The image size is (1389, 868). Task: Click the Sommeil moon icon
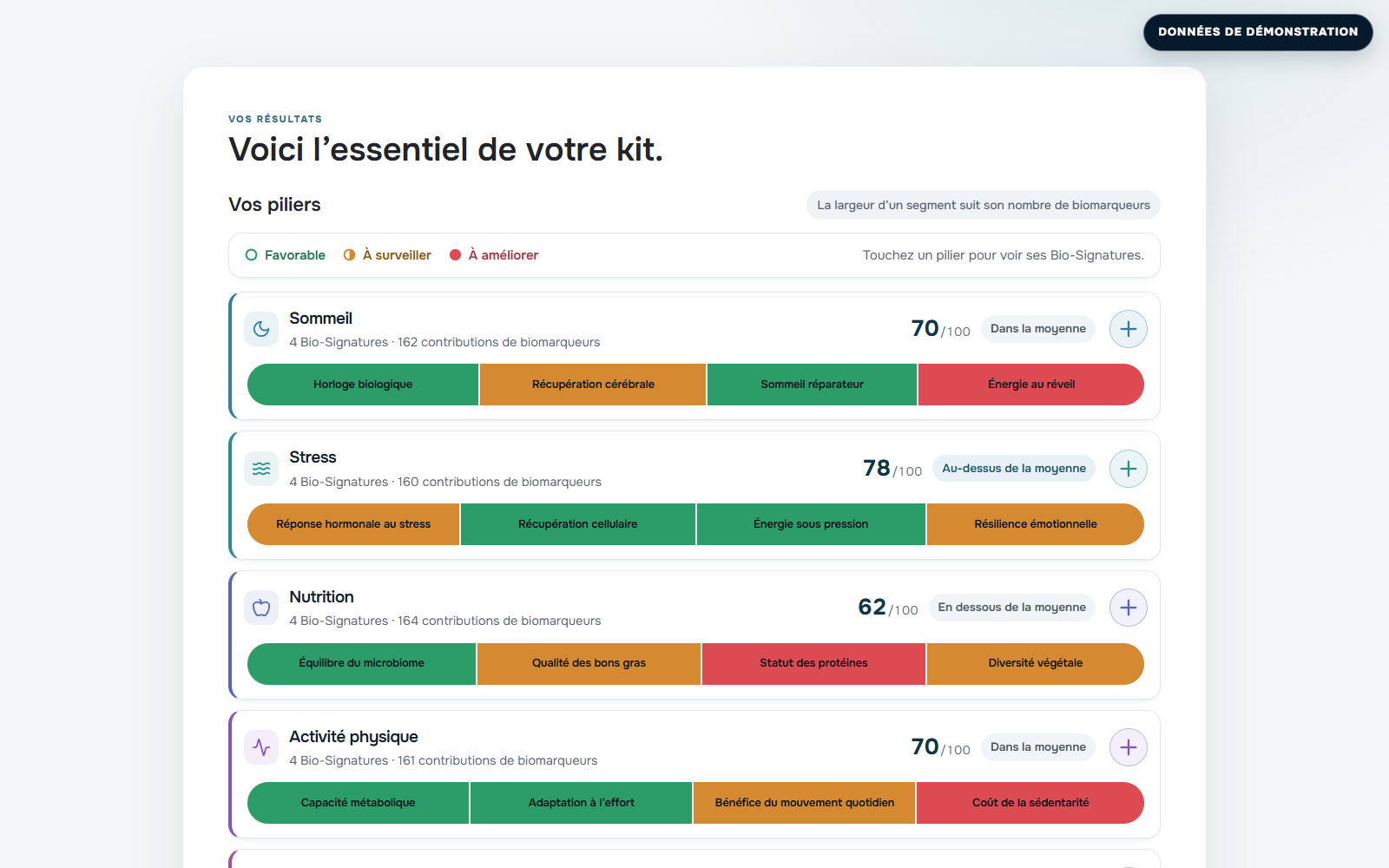click(261, 329)
